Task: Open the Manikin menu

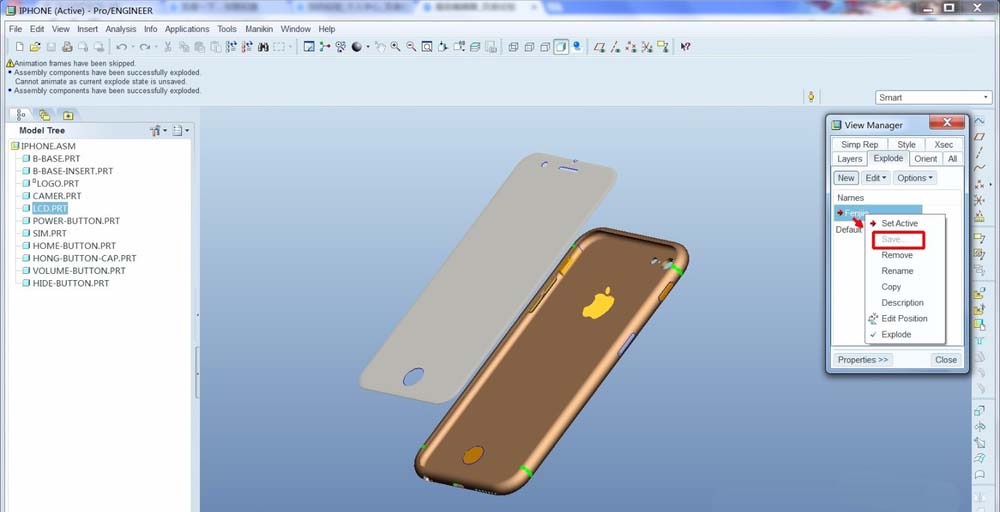Action: pos(259,29)
